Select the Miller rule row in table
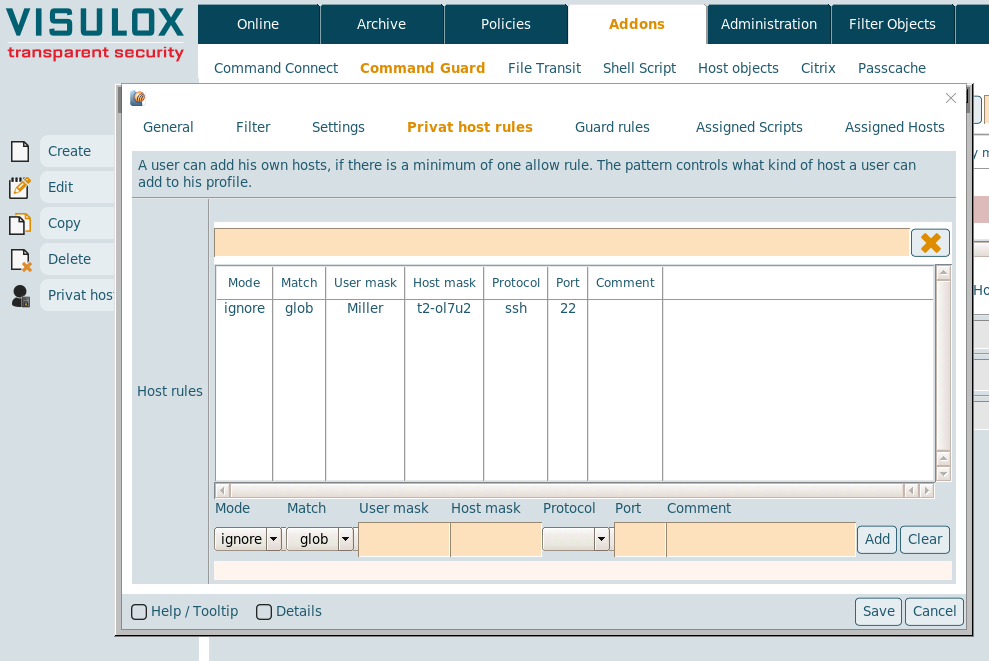Image resolution: width=989 pixels, height=661 pixels. click(365, 309)
